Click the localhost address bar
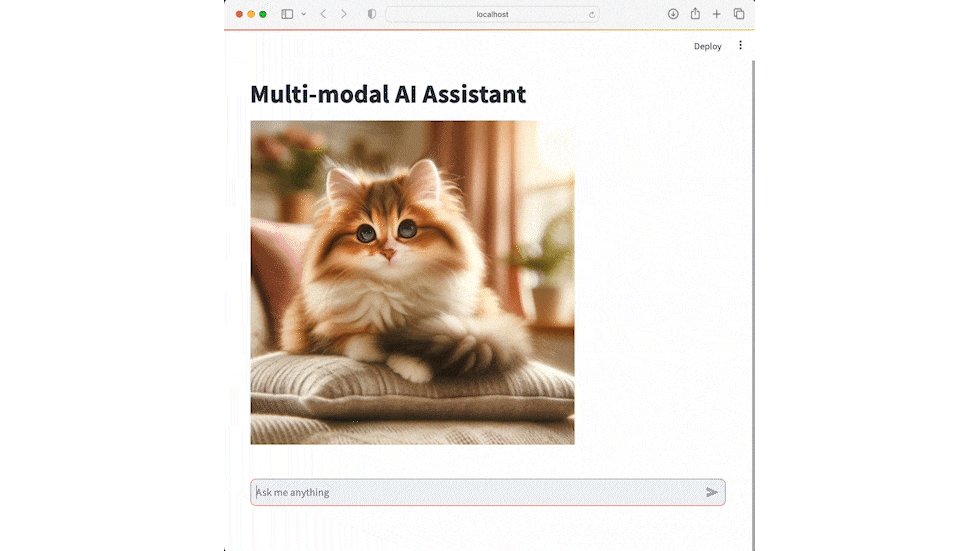This screenshot has width=980, height=551. point(492,14)
